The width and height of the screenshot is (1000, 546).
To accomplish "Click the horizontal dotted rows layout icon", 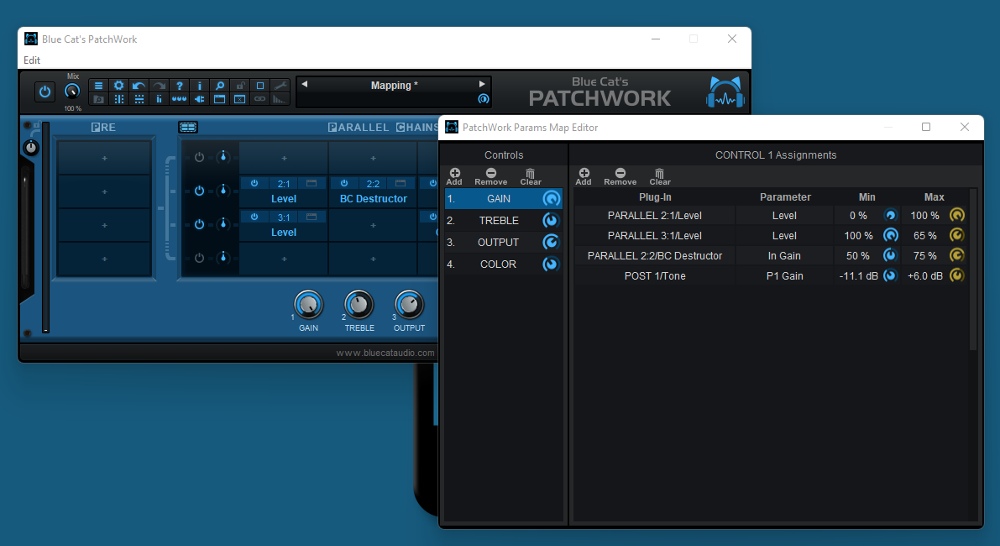I will pos(138,99).
